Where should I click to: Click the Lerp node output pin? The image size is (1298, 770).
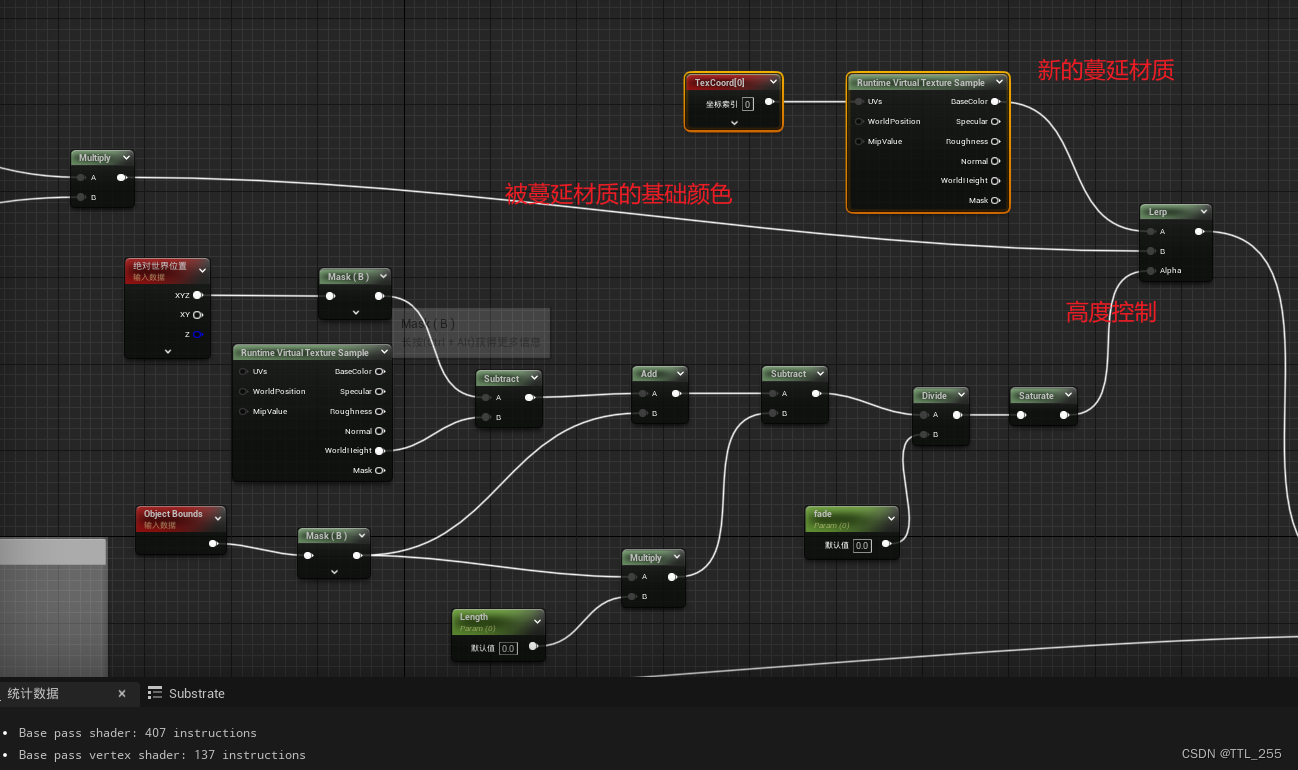(1199, 231)
